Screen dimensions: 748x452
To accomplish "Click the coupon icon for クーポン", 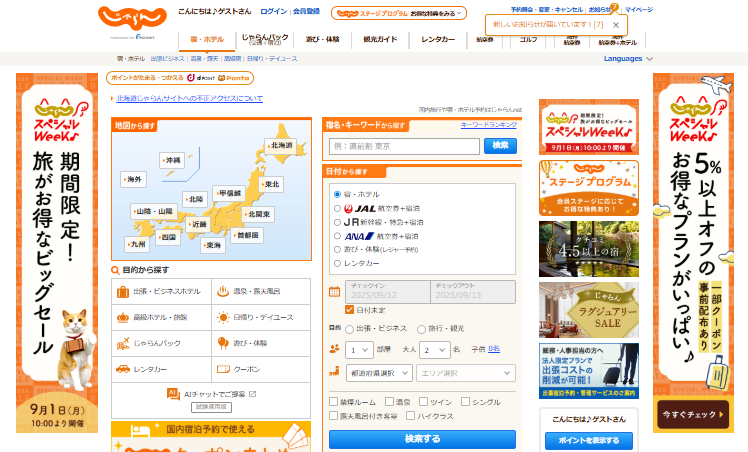I will (x=222, y=369).
